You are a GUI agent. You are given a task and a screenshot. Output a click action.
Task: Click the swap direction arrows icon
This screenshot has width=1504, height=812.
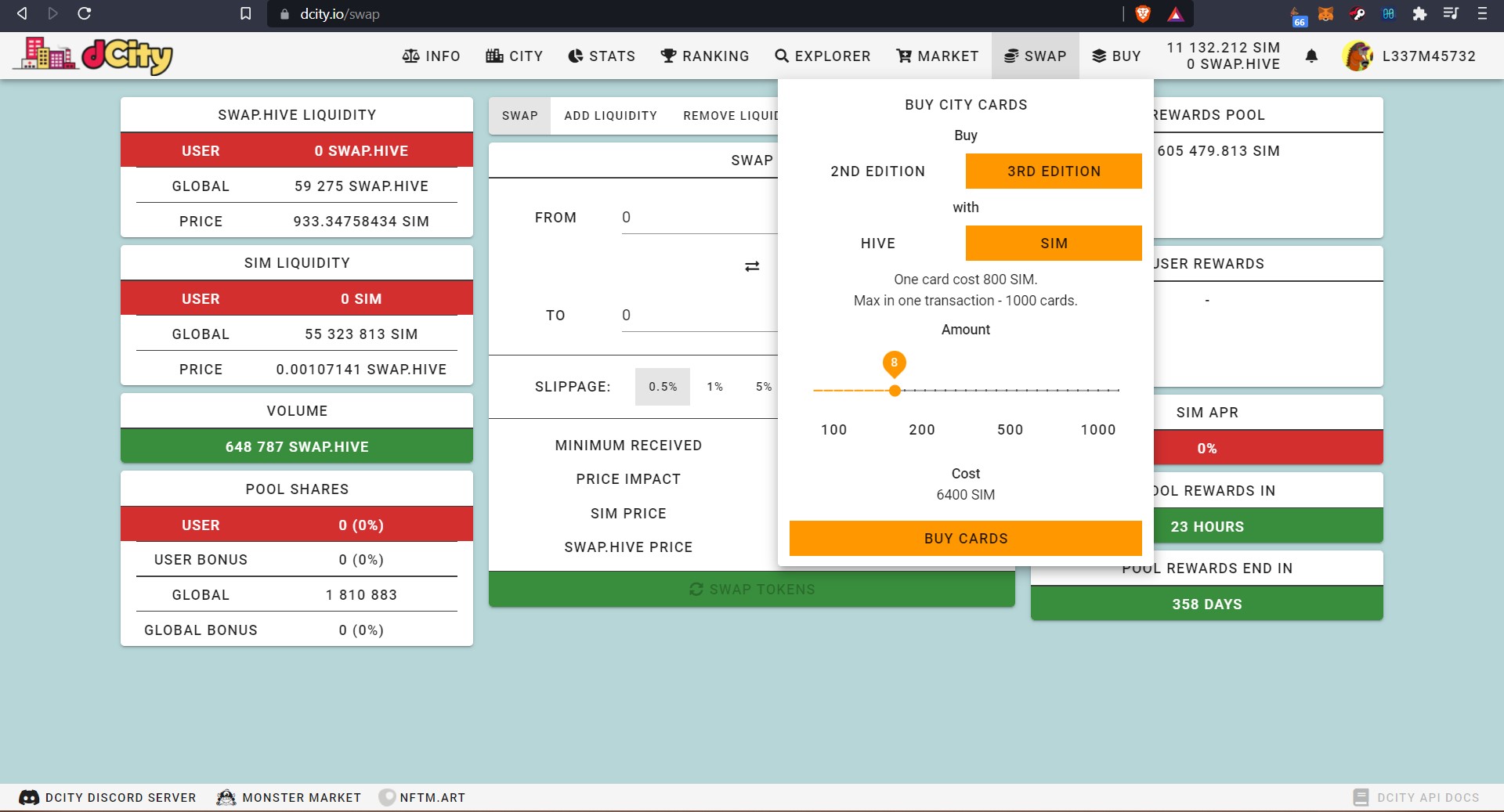click(752, 266)
